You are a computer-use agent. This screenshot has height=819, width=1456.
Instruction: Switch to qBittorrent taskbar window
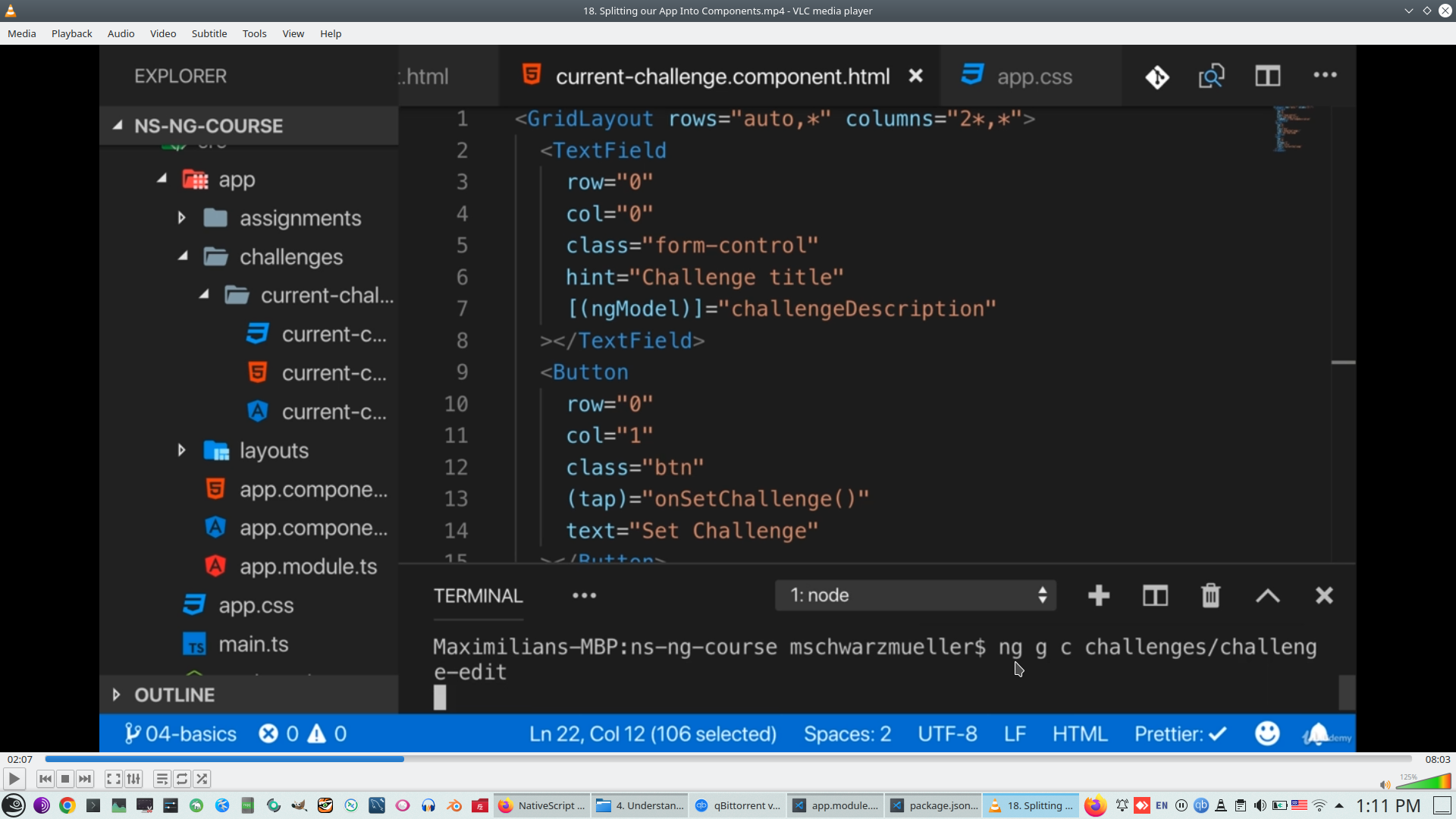[x=737, y=805]
